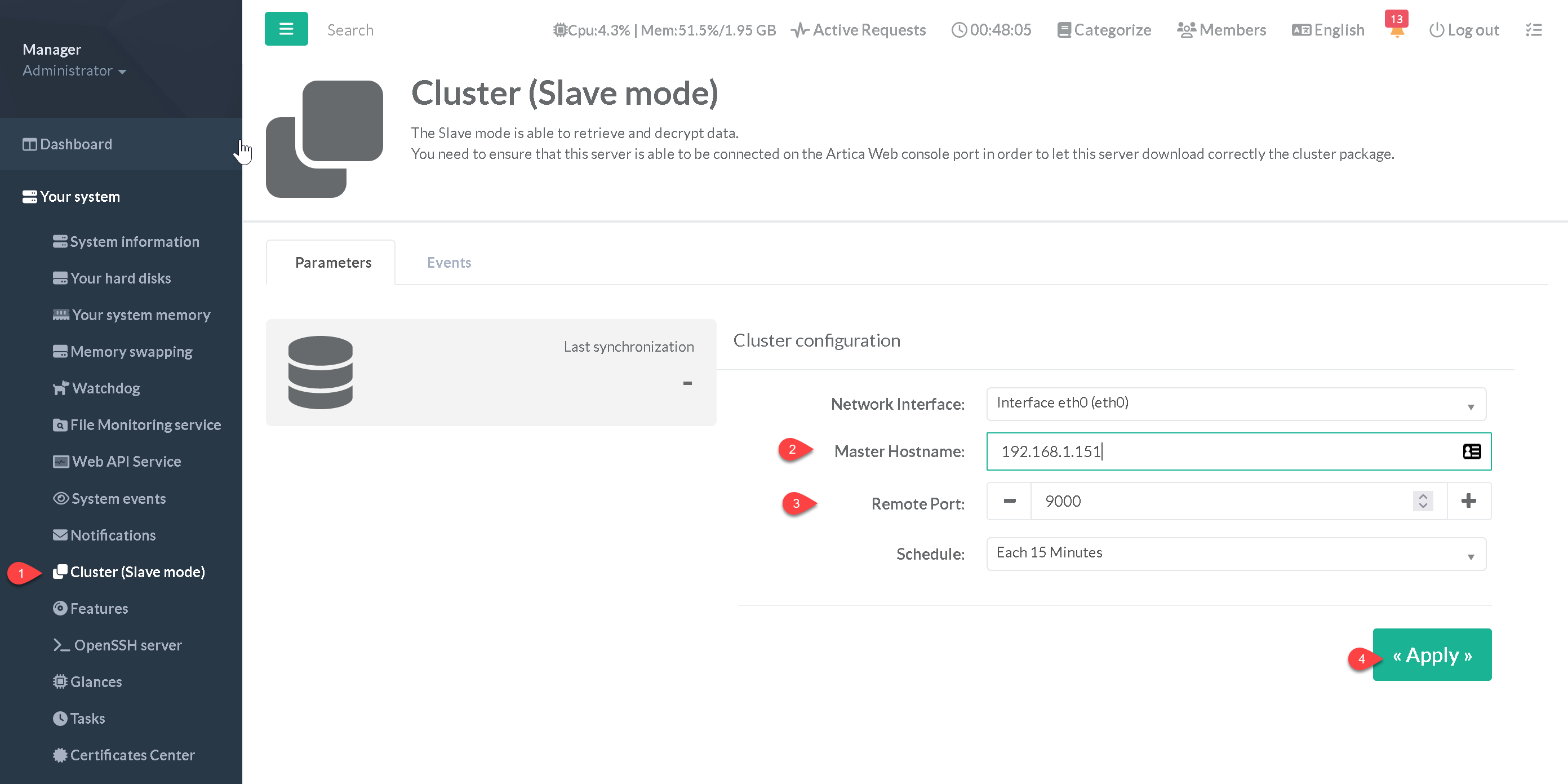Switch to the Events tab
Image resolution: width=1568 pixels, height=784 pixels.
click(448, 262)
